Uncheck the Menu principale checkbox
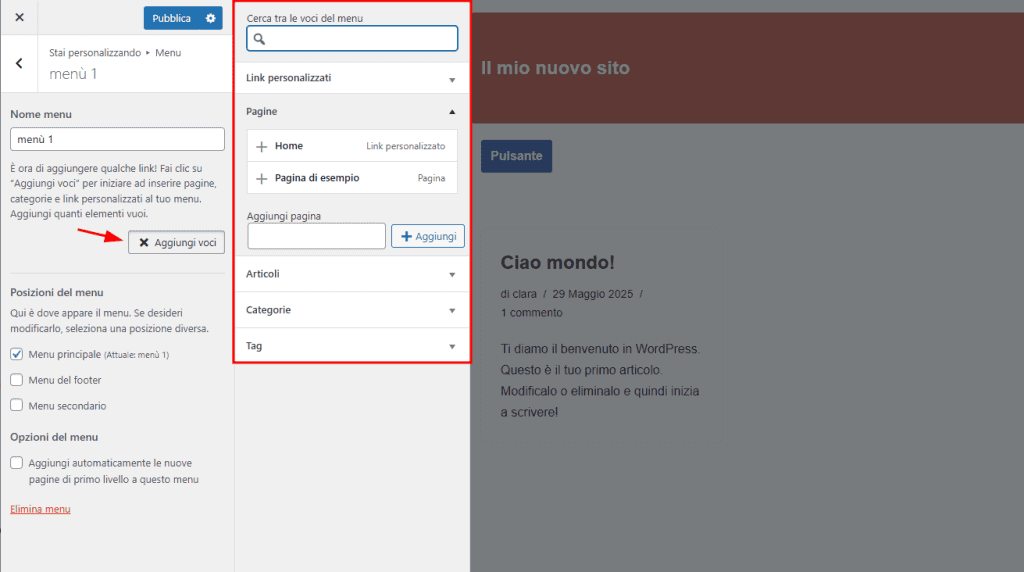1024x572 pixels. 16,354
